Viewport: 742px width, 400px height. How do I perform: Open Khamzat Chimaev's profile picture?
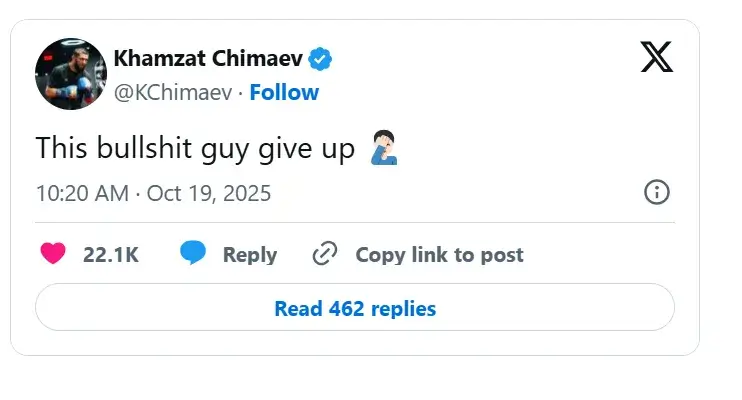pos(70,74)
